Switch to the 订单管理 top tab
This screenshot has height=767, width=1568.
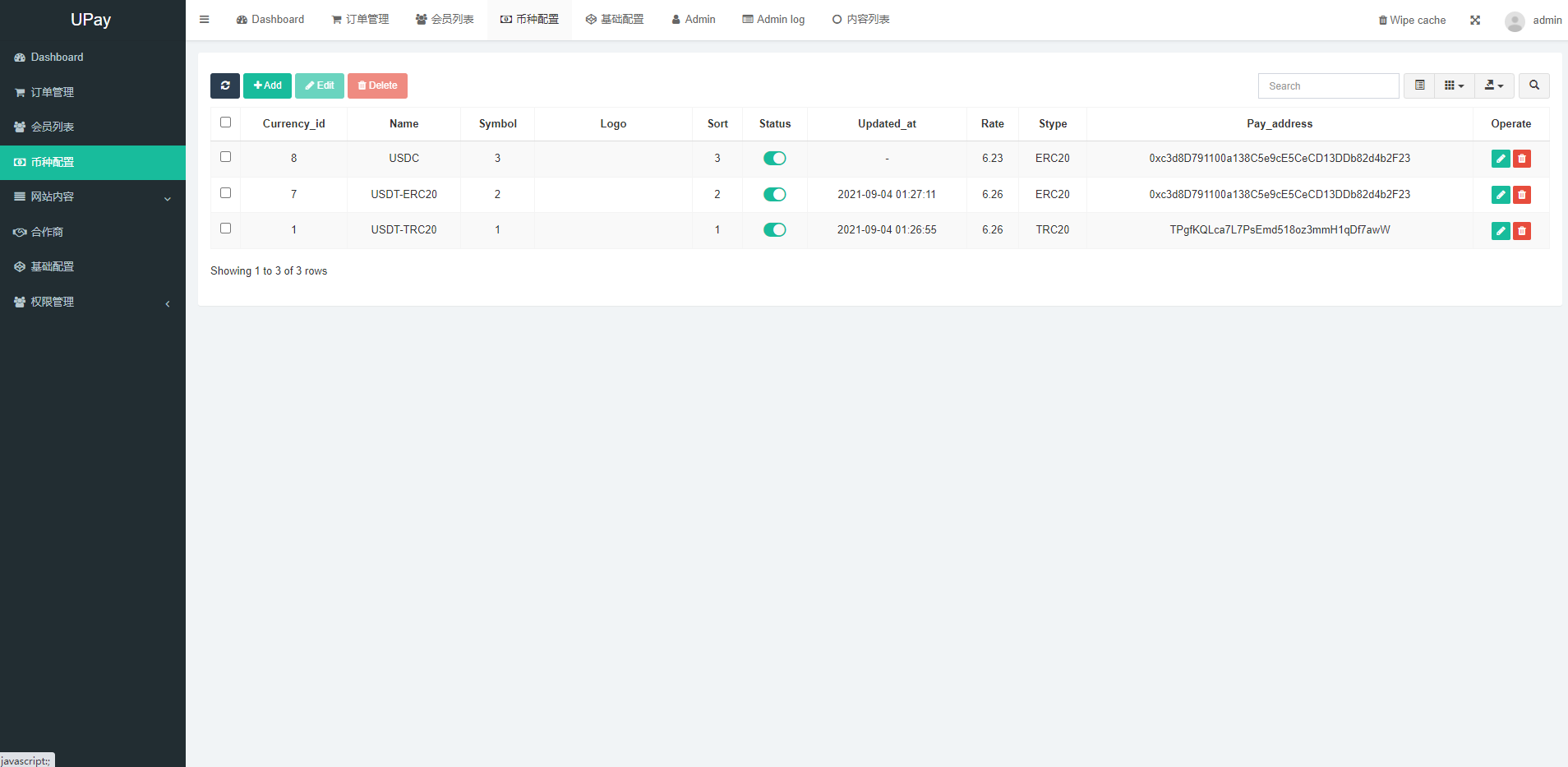(361, 20)
